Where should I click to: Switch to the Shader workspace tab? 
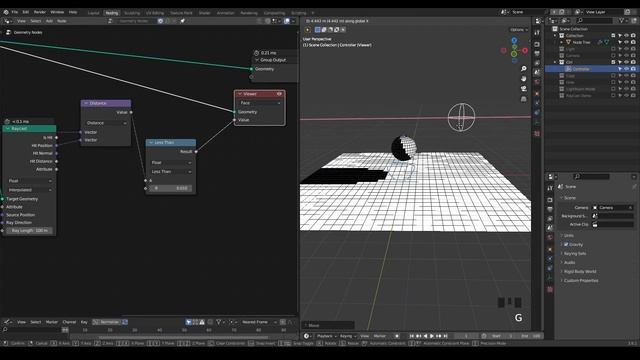click(204, 13)
